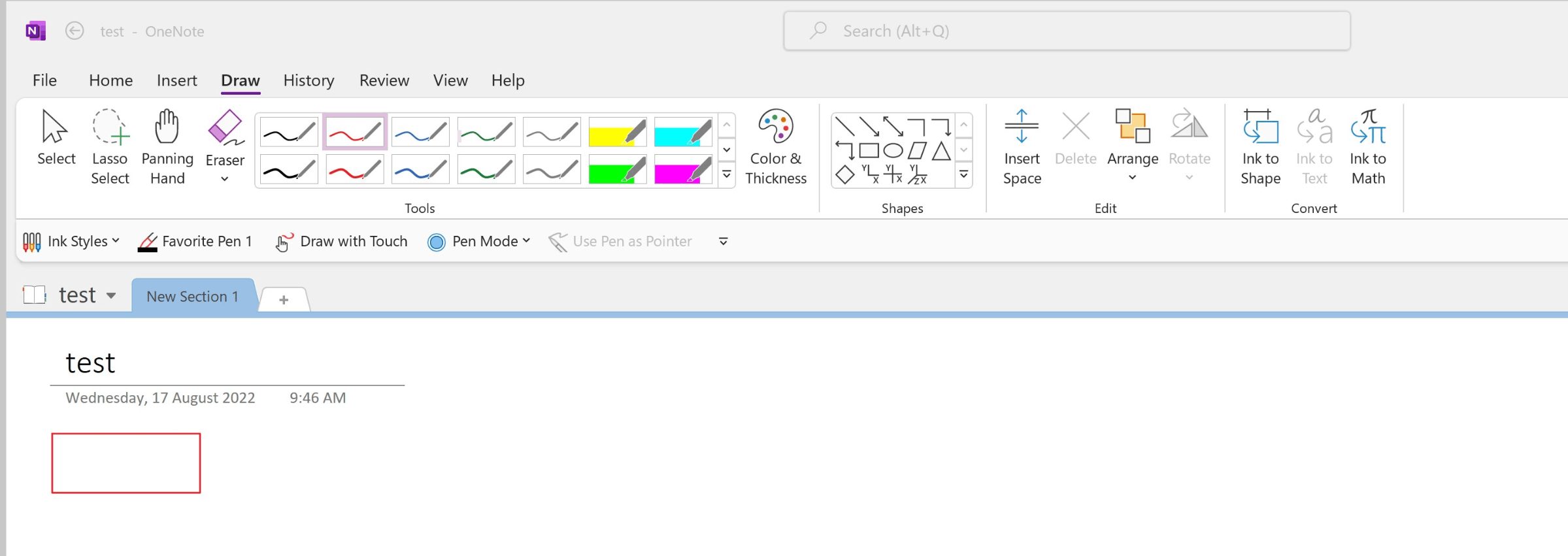Select the thick gray pen, bottom row
Image resolution: width=1568 pixels, height=556 pixels.
pos(552,170)
